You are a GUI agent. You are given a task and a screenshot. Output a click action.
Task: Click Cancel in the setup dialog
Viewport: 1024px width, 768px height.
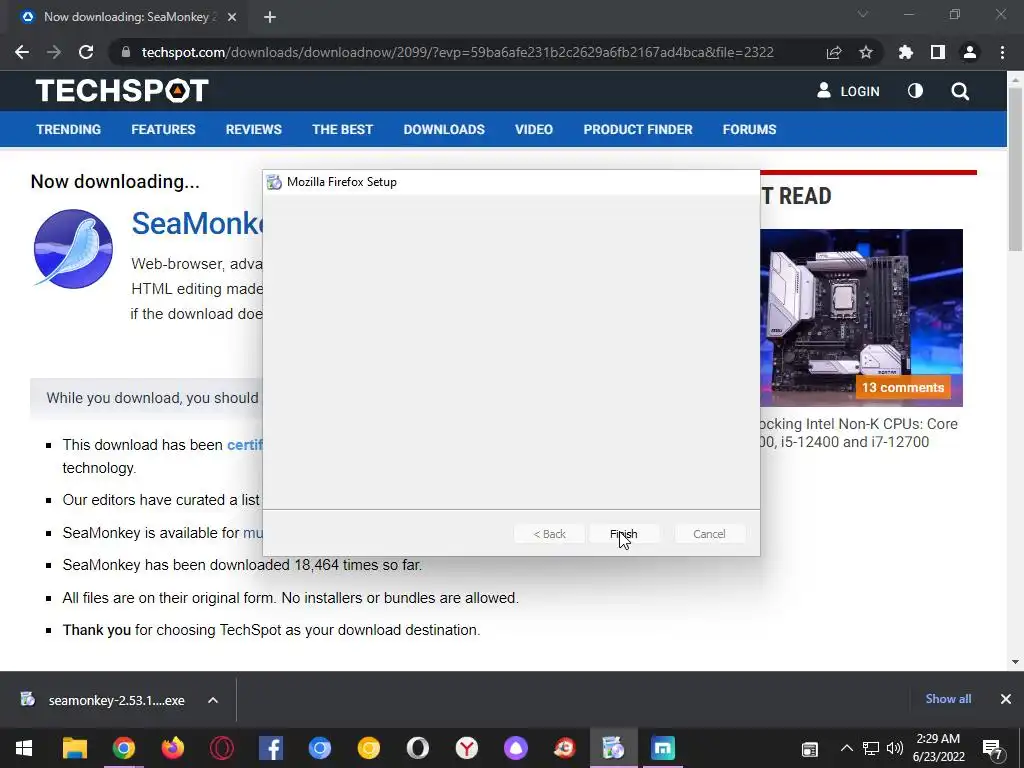tap(709, 534)
